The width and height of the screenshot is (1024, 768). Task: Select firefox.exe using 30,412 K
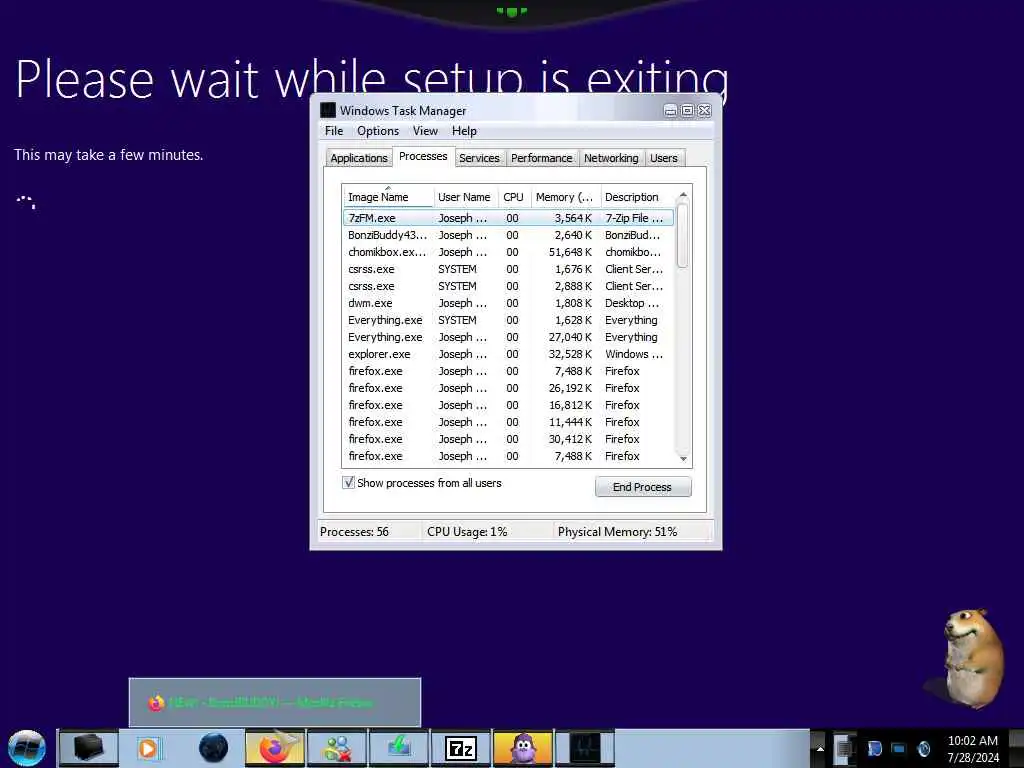coord(508,439)
